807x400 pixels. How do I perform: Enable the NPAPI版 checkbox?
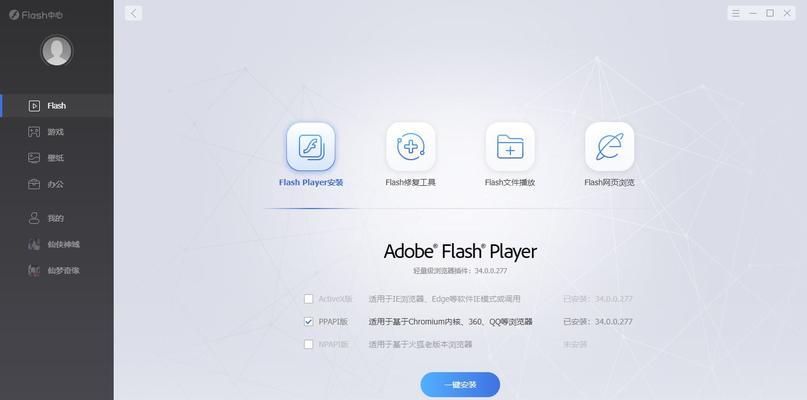point(308,344)
